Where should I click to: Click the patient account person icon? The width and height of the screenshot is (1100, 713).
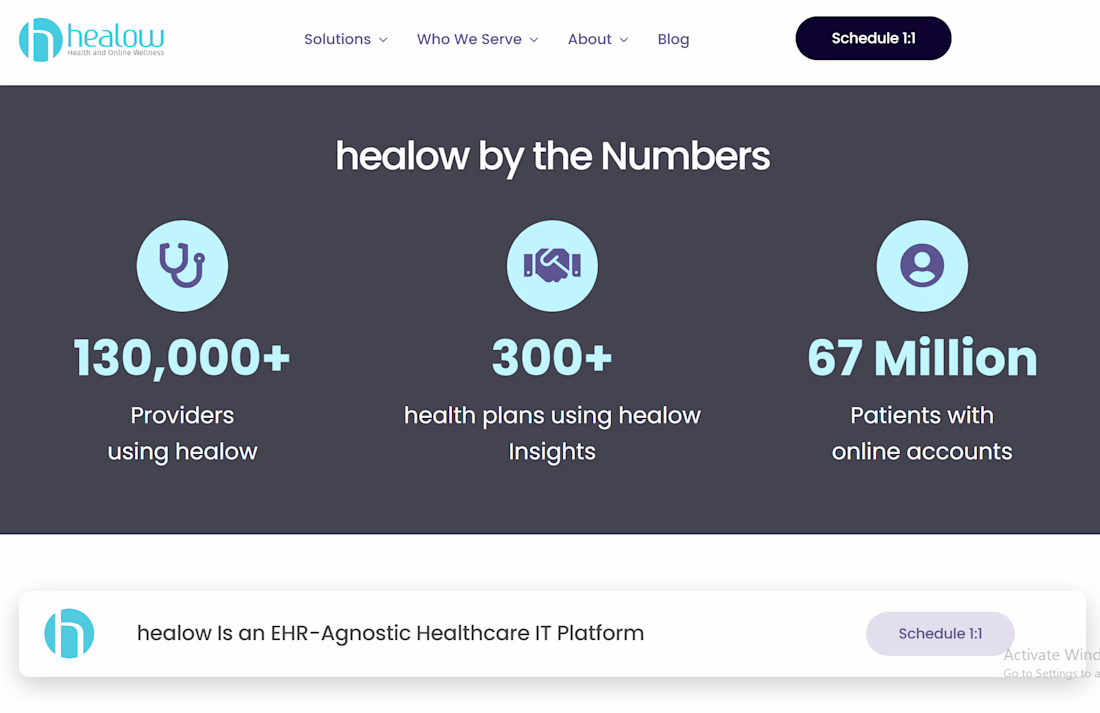pyautogui.click(x=922, y=266)
